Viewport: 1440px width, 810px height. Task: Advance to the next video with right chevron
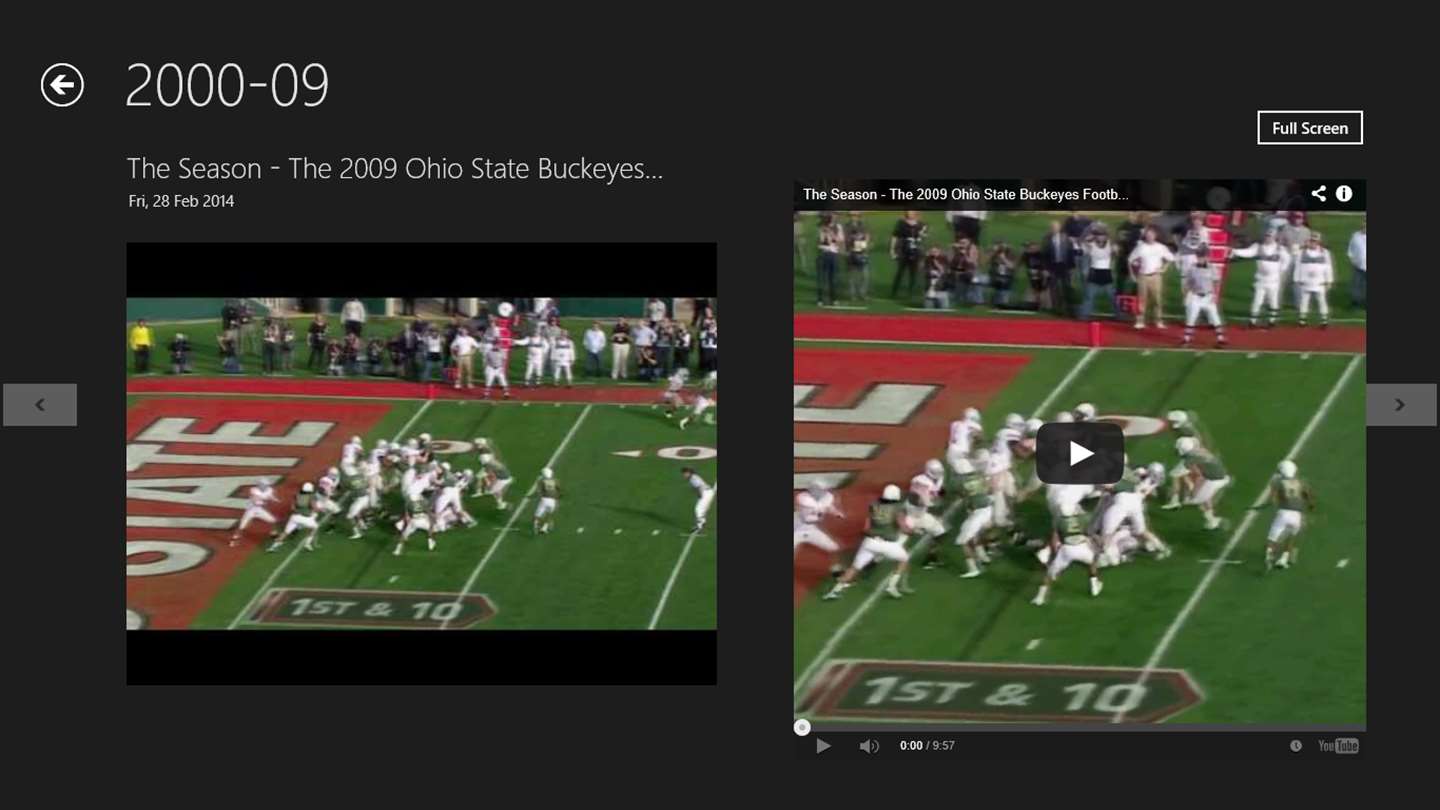tap(1401, 405)
